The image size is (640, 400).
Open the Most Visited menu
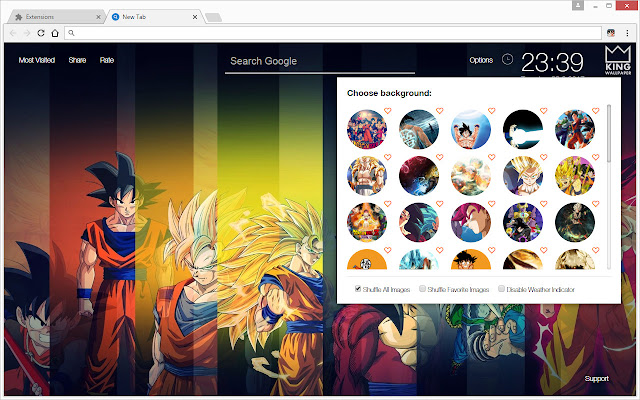click(37, 60)
